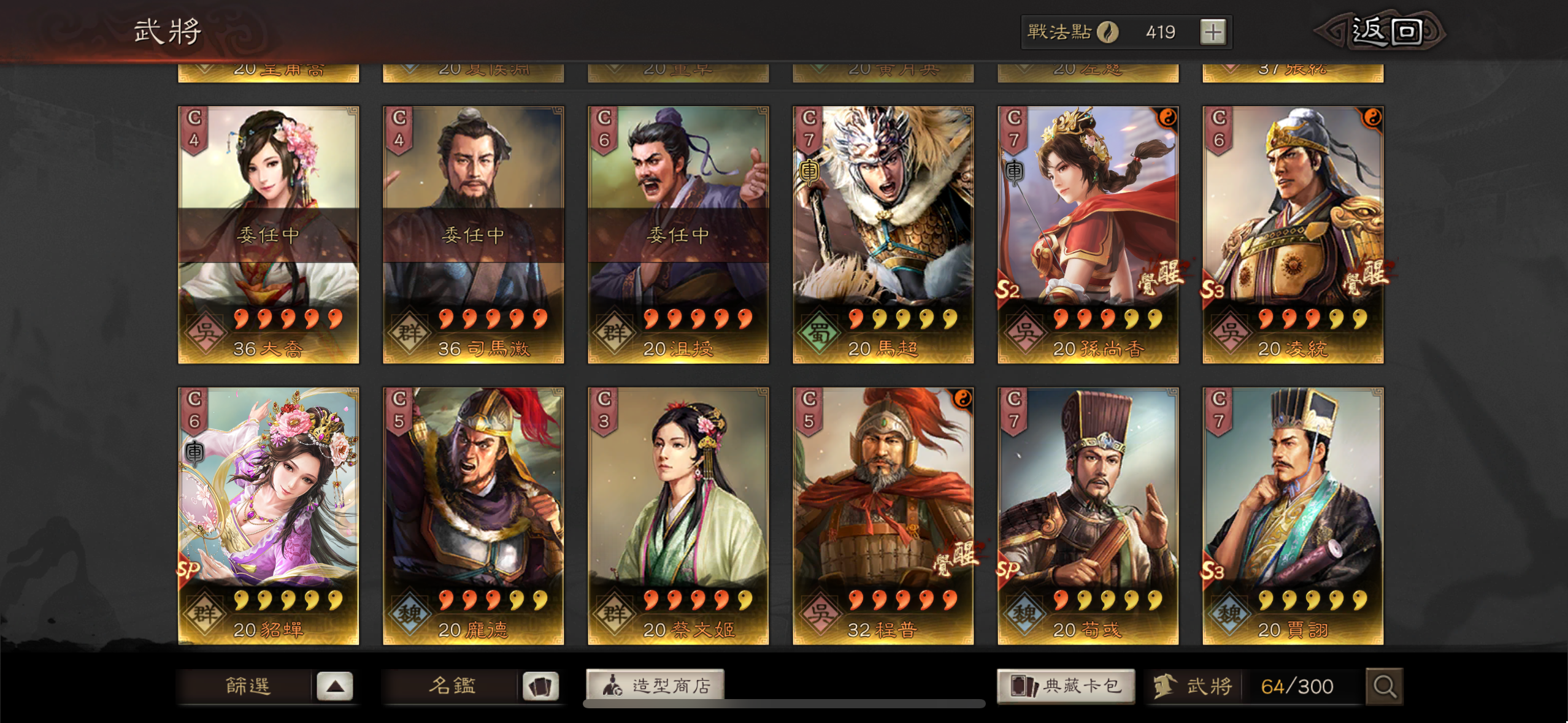Select the 委任中 大喬 card
The height and width of the screenshot is (723, 1568).
click(269, 235)
